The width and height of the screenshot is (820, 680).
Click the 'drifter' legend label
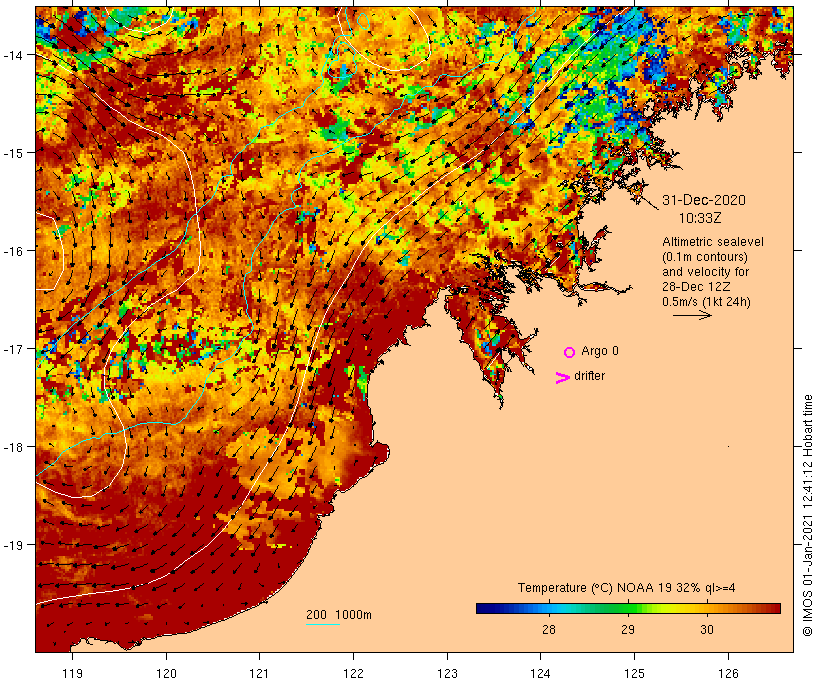click(589, 376)
